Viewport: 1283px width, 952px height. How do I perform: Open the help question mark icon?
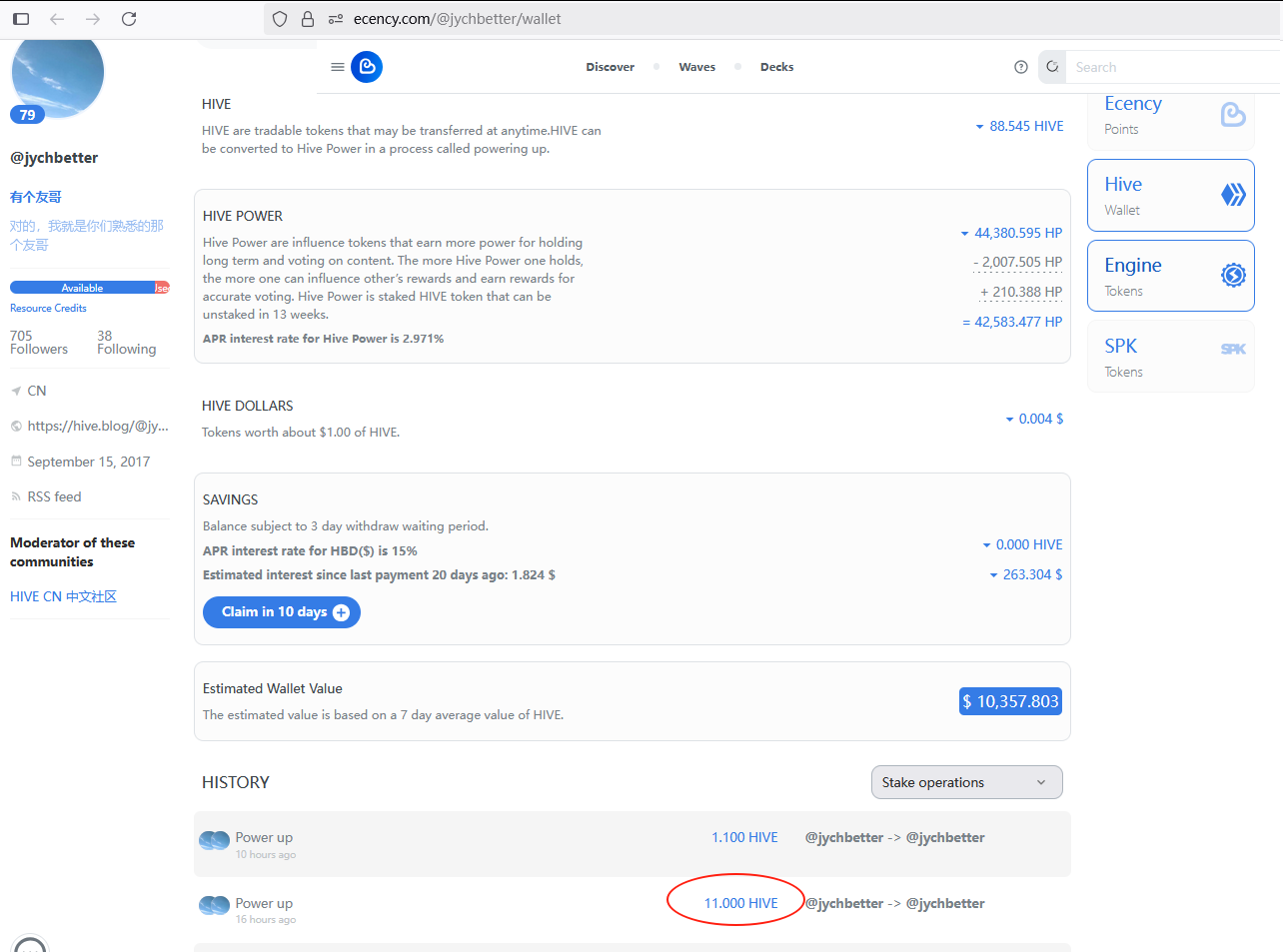point(1020,67)
